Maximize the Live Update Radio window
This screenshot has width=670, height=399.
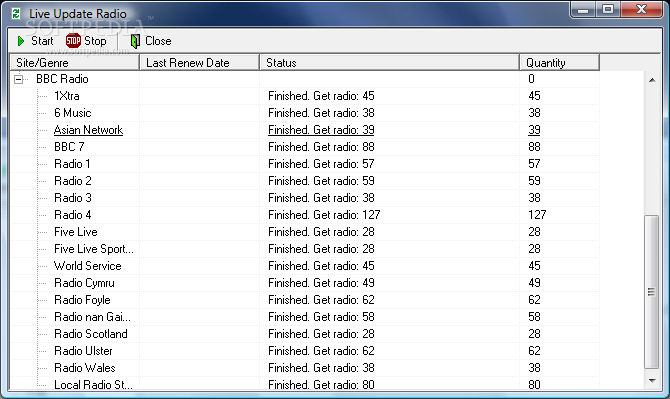(x=608, y=9)
